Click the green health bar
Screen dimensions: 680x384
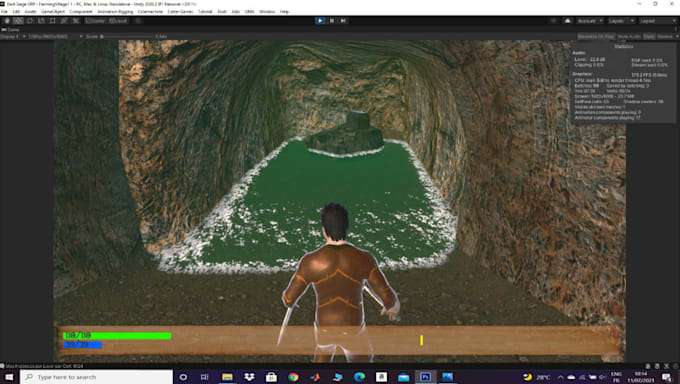point(117,335)
